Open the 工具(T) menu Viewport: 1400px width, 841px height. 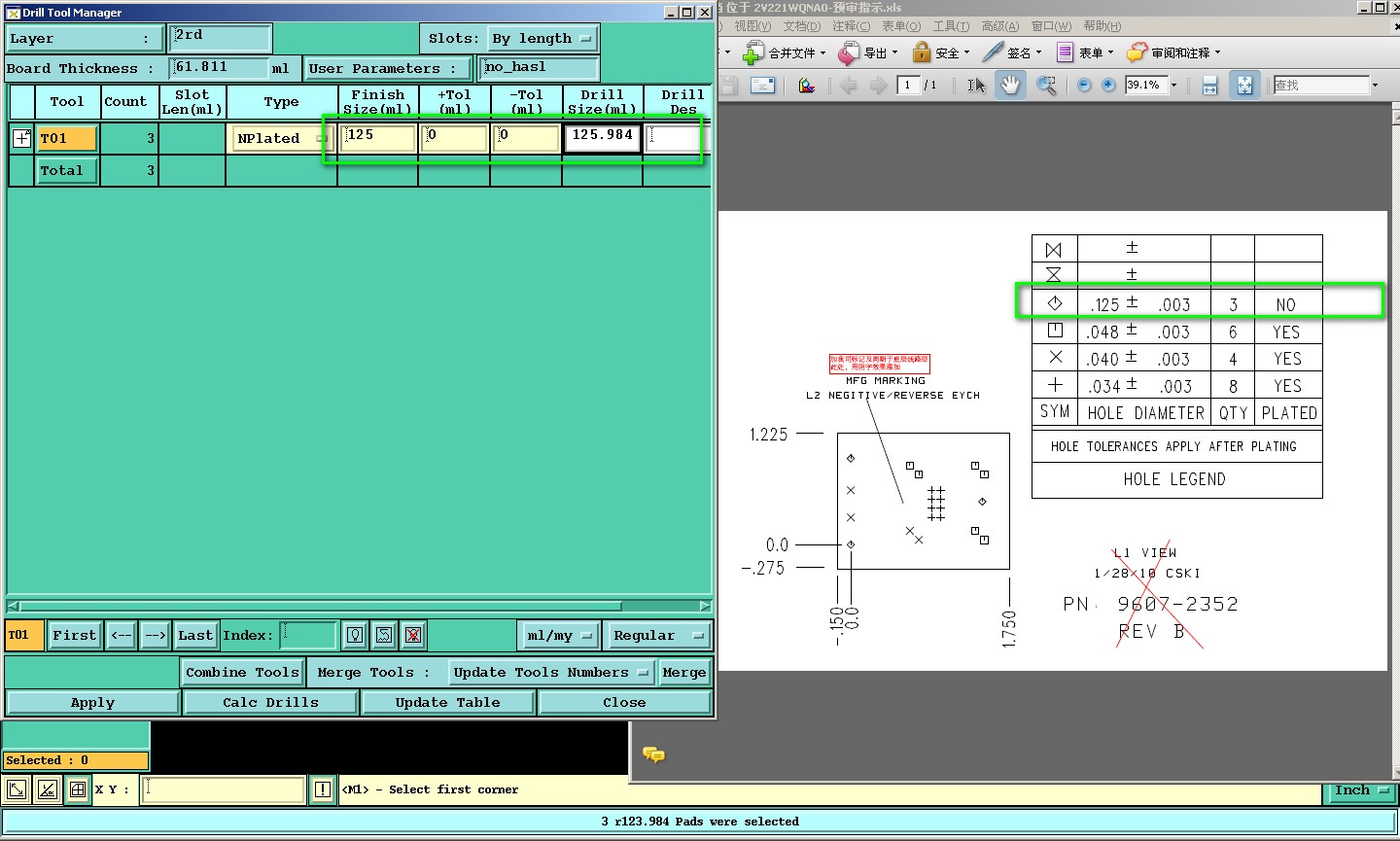click(951, 26)
